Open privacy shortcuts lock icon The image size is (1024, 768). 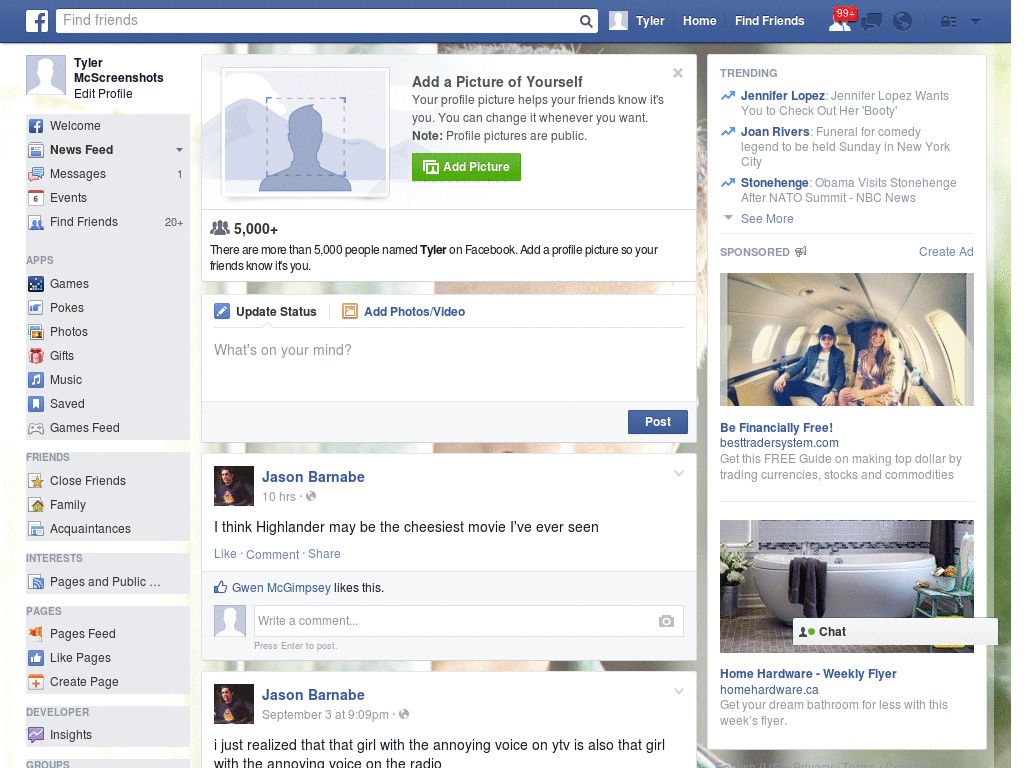pyautogui.click(x=948, y=22)
